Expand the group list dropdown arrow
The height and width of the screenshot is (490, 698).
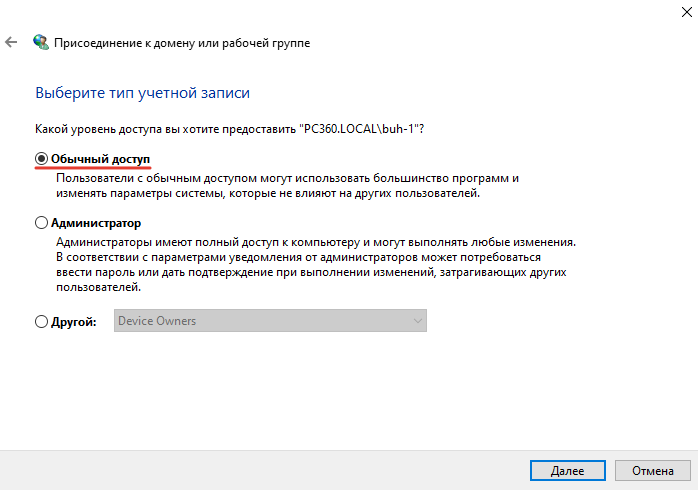point(418,321)
